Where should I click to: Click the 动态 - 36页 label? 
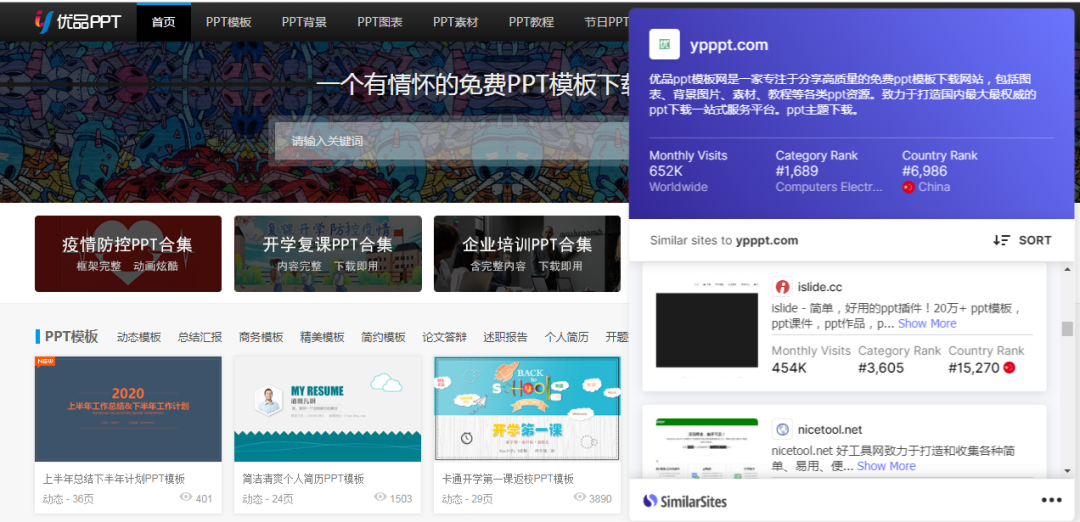68,499
